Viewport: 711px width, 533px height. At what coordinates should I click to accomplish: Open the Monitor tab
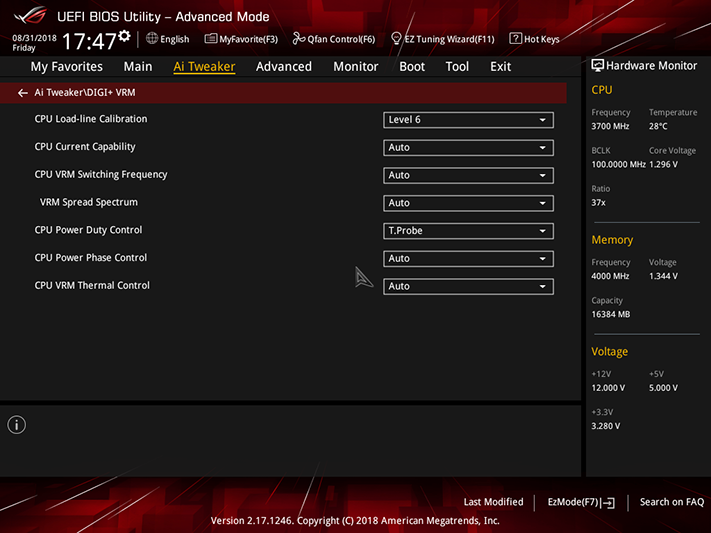(356, 67)
